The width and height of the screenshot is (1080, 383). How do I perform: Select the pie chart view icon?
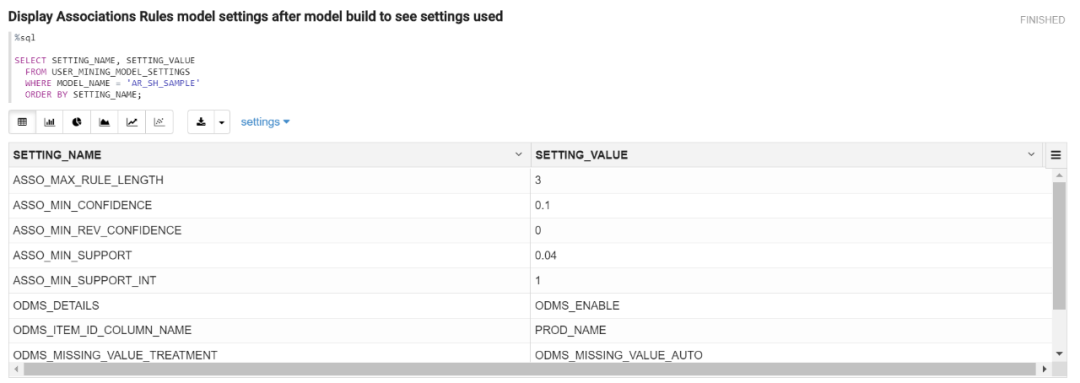tap(77, 122)
